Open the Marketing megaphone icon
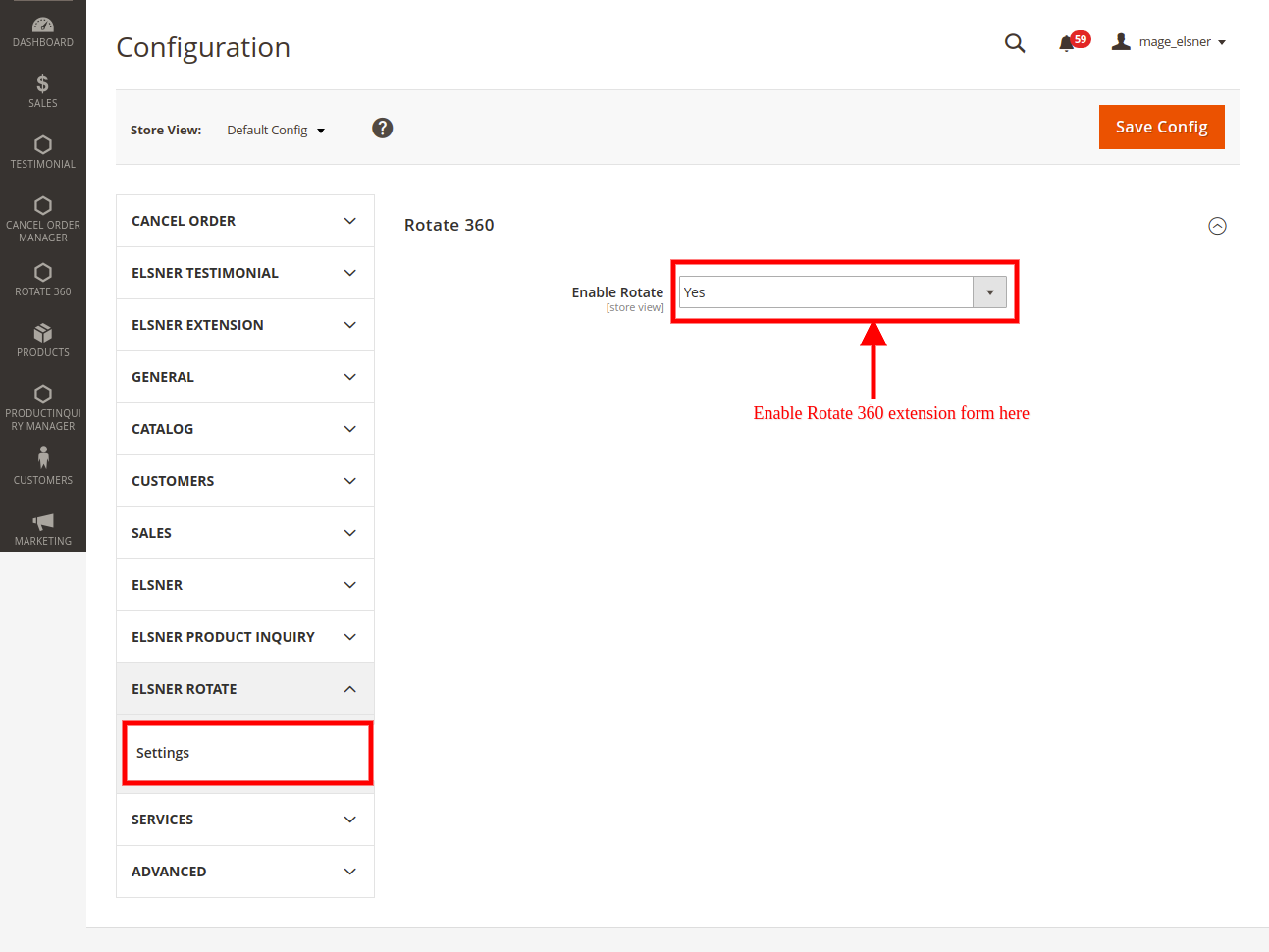1269x952 pixels. click(42, 528)
